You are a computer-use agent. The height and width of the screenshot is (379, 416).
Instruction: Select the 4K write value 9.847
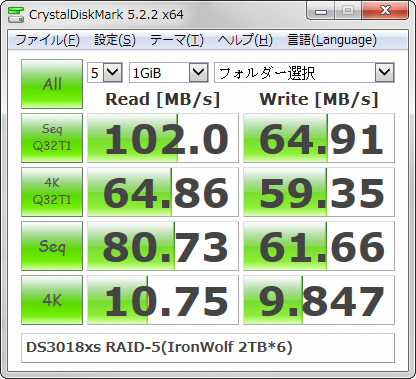[319, 300]
